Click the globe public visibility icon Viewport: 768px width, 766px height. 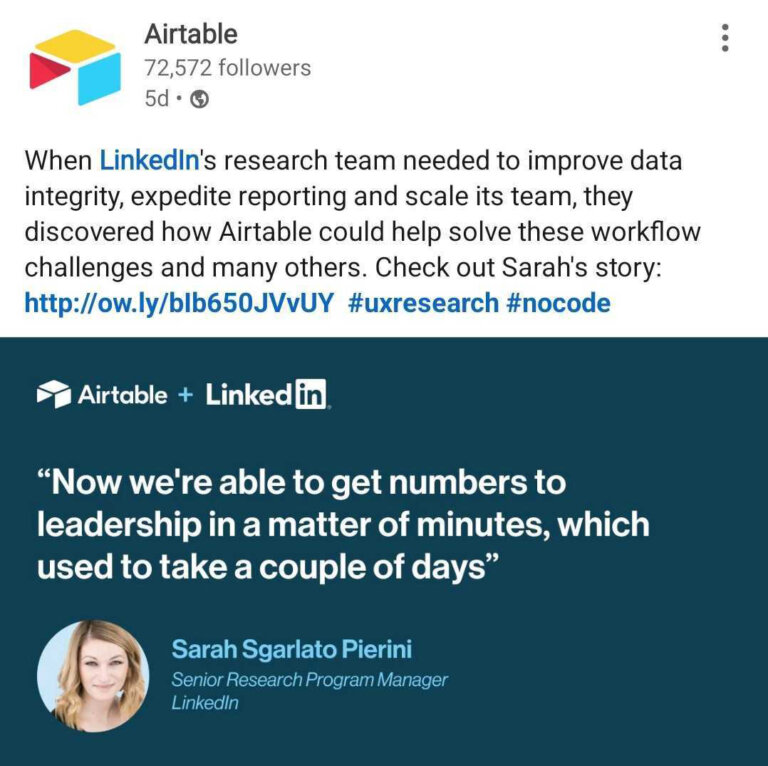tap(199, 99)
